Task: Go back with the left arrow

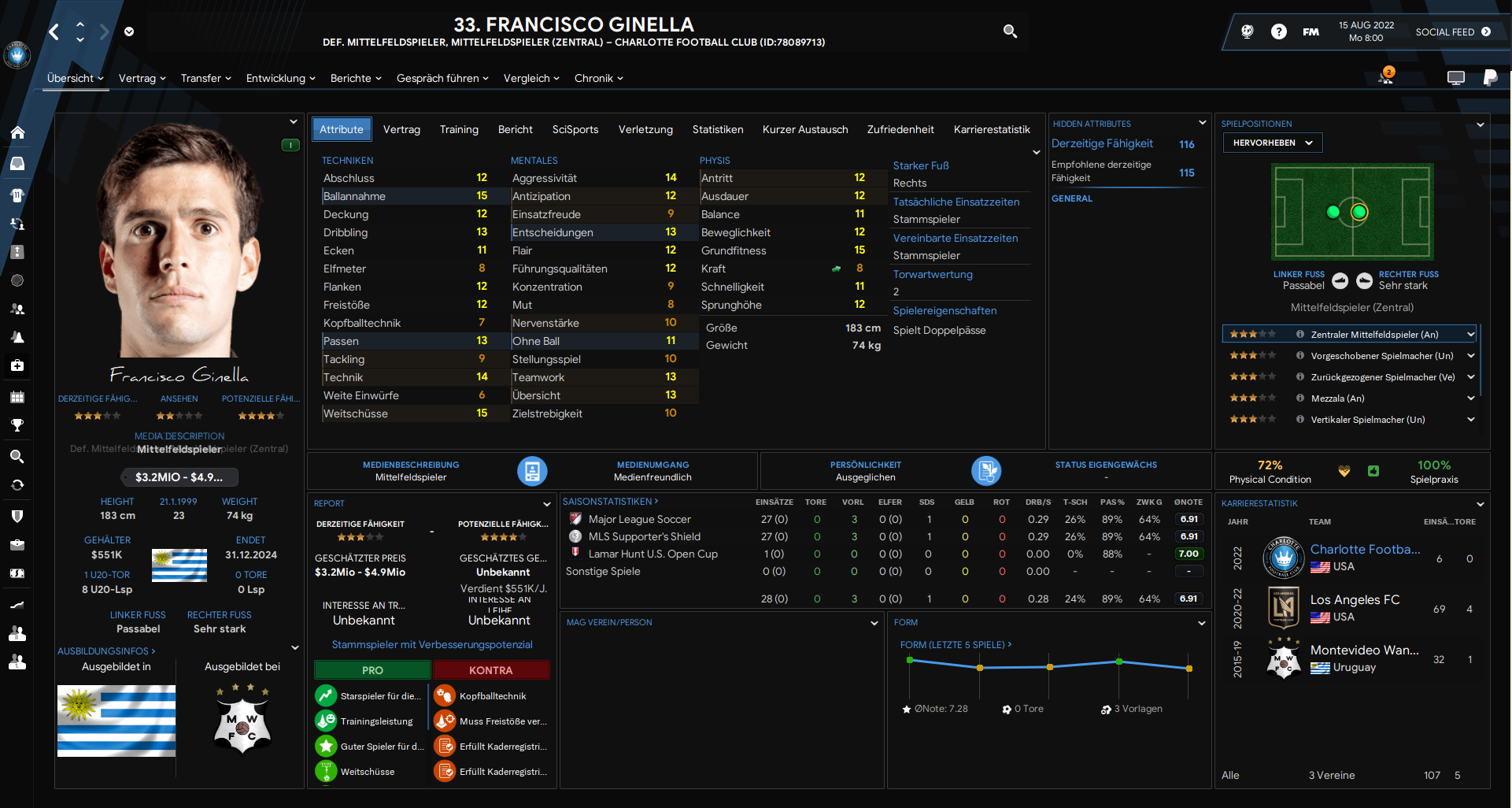Action: [54, 32]
